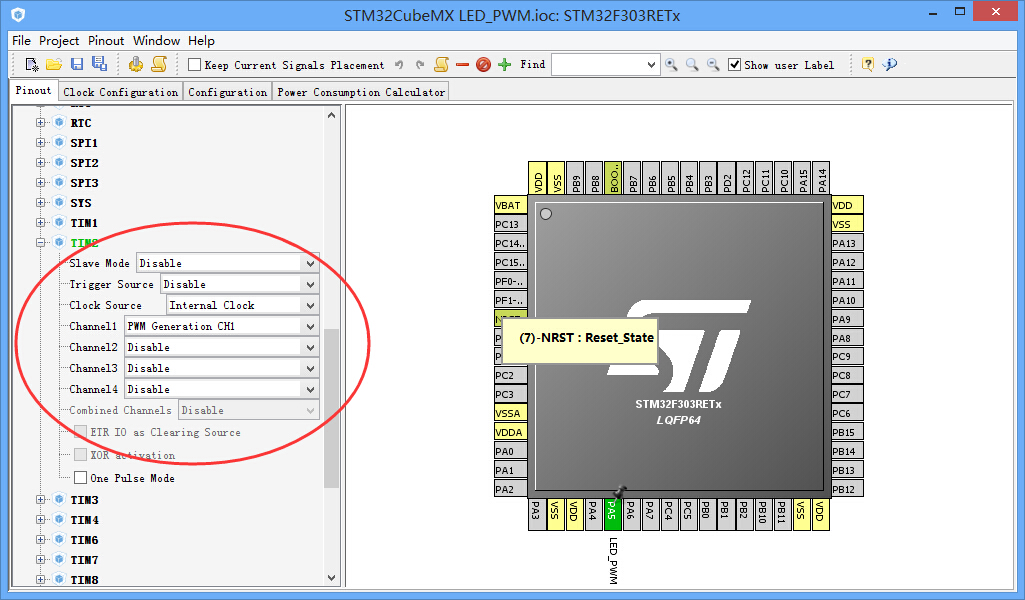Screen dimensions: 1025x600
Task: Click the red minus icon
Action: coord(462,65)
